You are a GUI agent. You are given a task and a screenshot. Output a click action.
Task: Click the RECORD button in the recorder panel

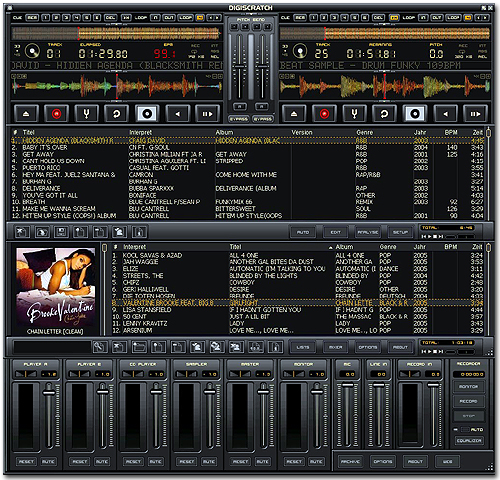pyautogui.click(x=468, y=401)
